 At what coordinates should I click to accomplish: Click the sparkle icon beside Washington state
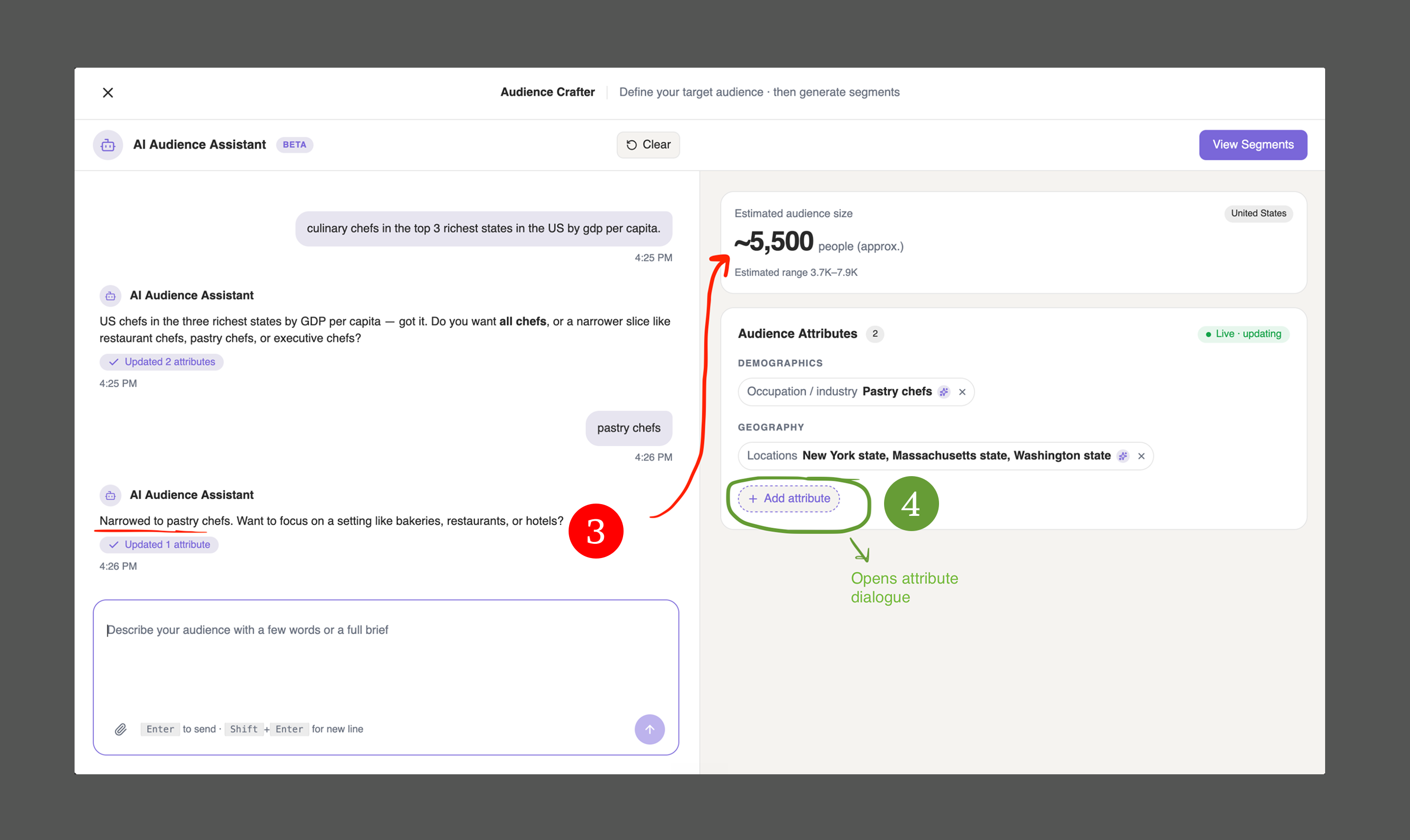pyautogui.click(x=1123, y=456)
